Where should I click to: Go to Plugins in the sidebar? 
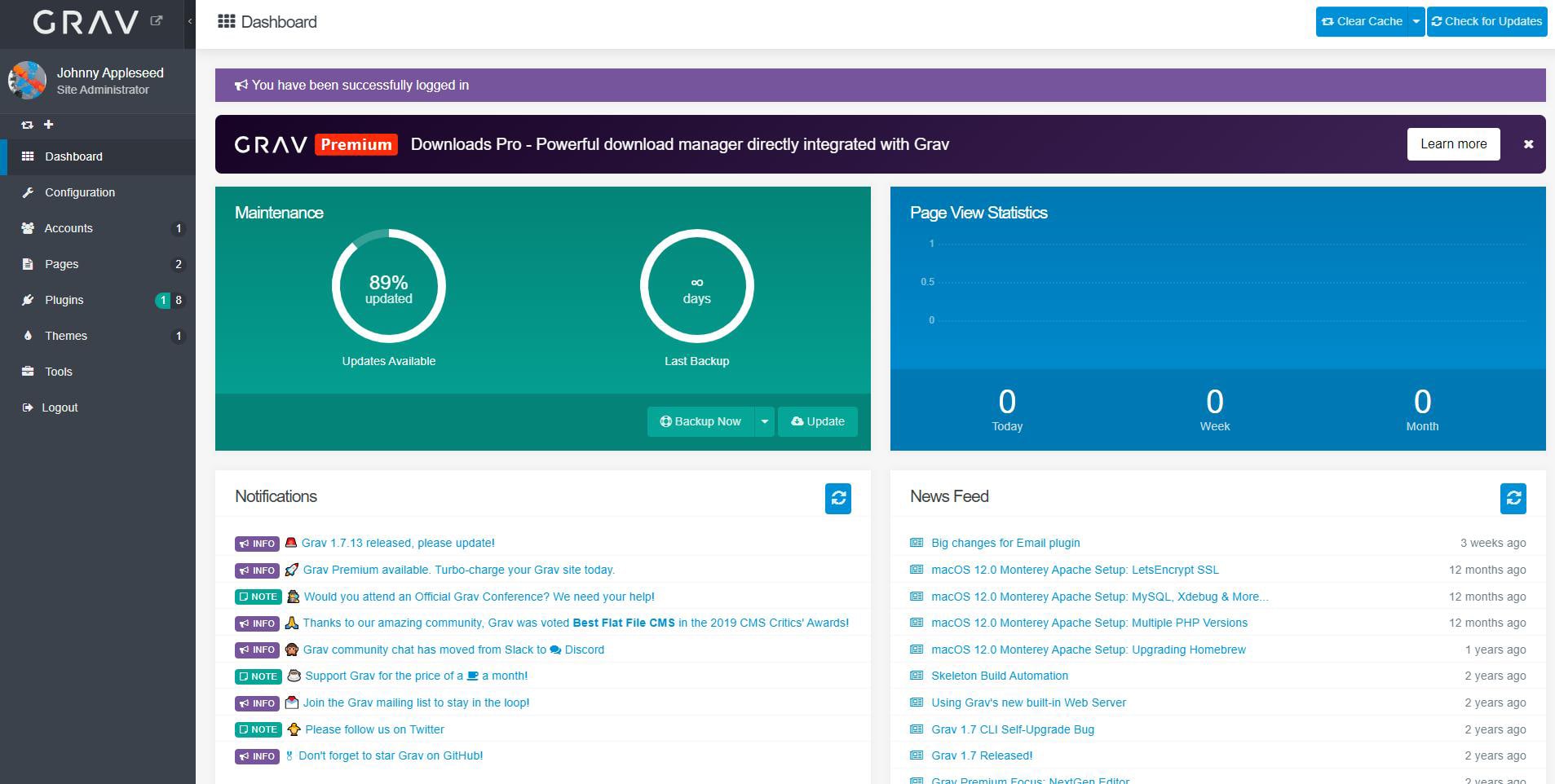64,300
